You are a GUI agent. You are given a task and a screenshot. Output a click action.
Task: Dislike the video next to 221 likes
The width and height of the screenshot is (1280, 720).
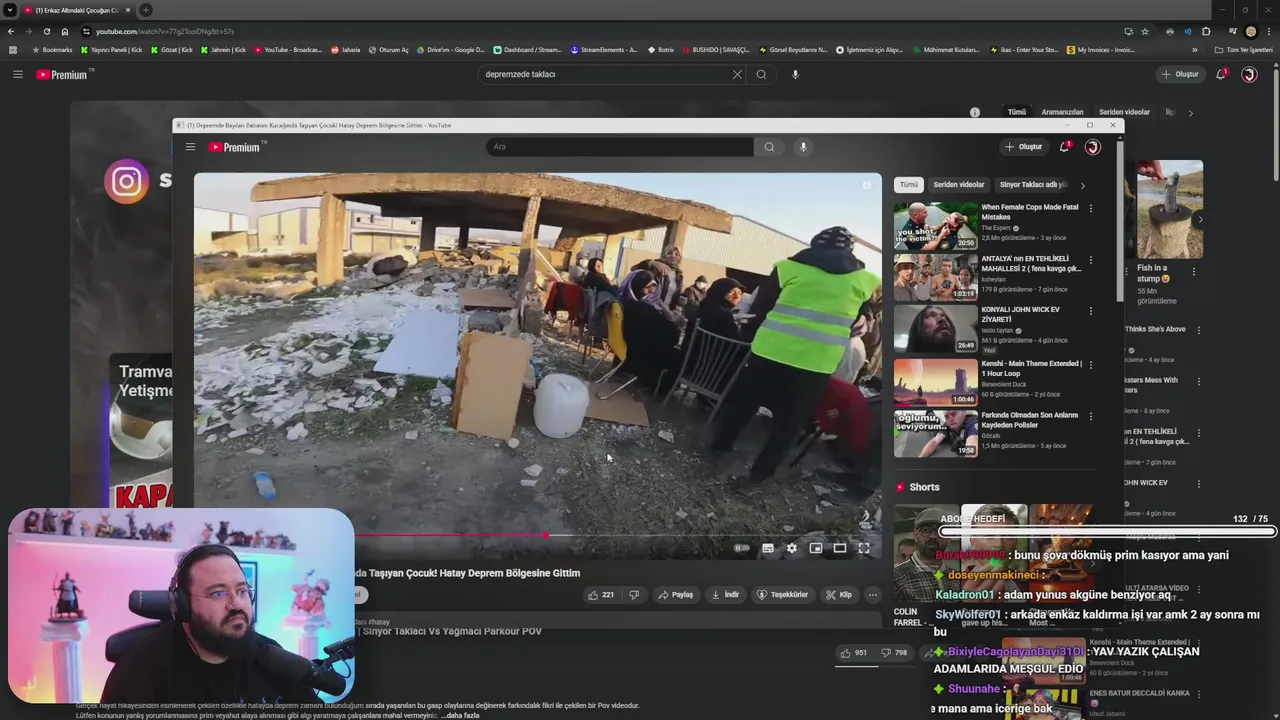pos(634,595)
